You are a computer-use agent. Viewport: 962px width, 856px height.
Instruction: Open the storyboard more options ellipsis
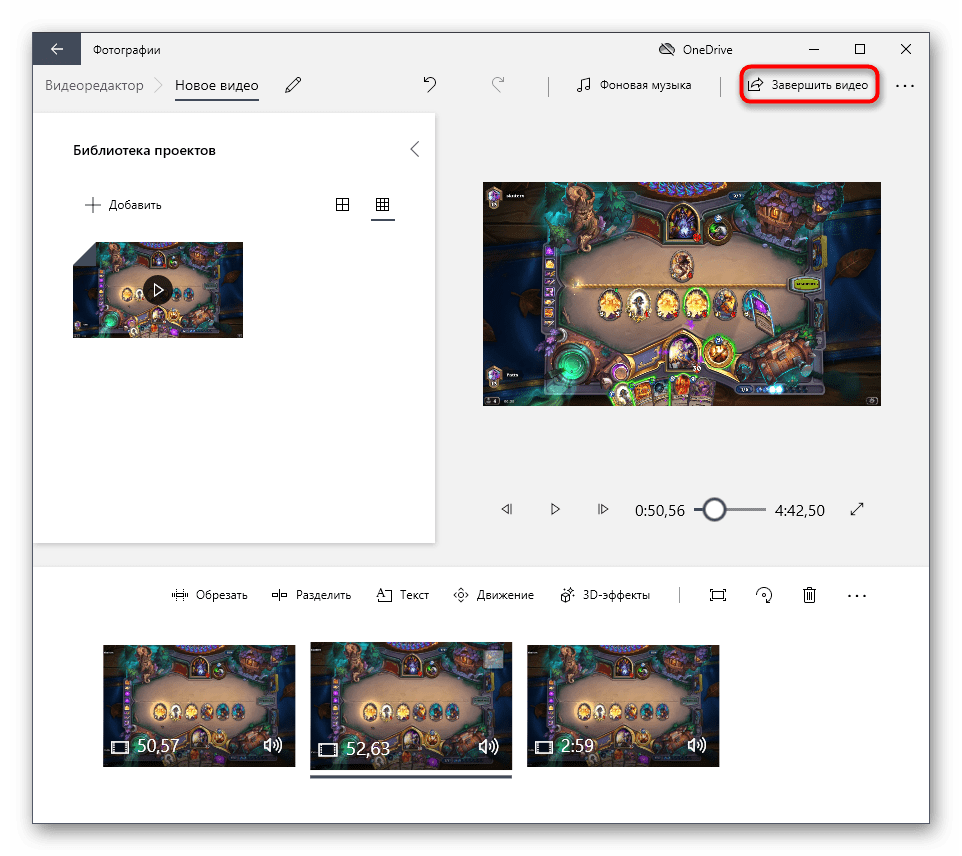point(857,595)
